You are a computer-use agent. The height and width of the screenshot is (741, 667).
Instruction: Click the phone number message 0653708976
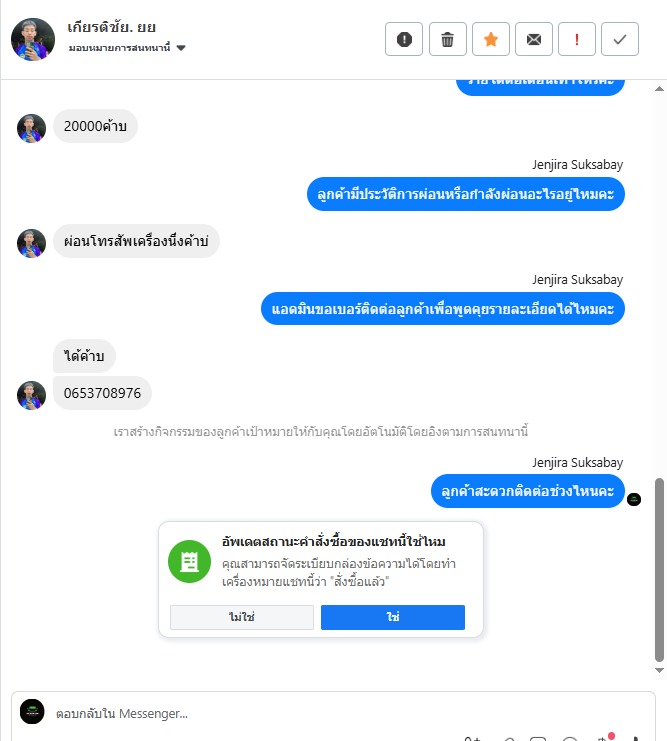pyautogui.click(x=102, y=393)
